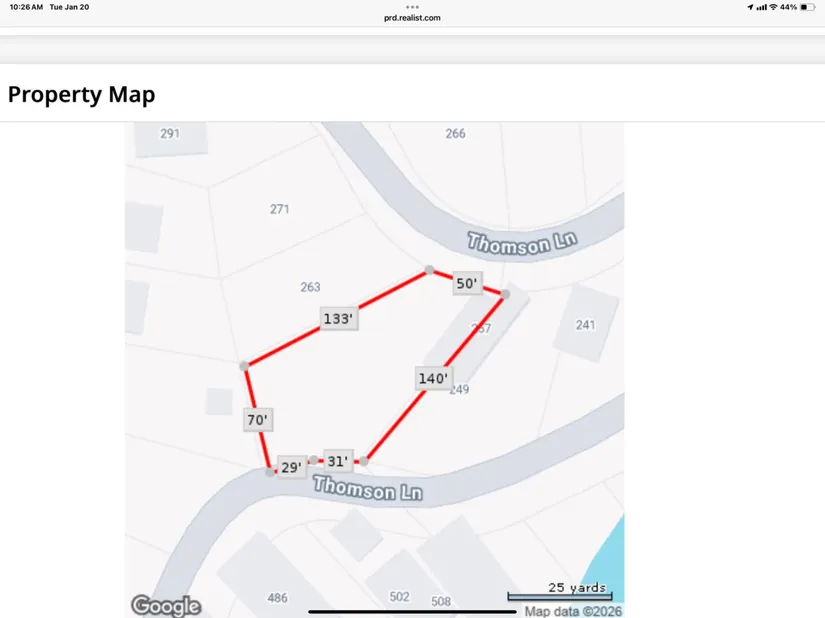The image size is (825, 618).
Task: Select vertex joining 133' and 50' edges
Action: pyautogui.click(x=429, y=270)
